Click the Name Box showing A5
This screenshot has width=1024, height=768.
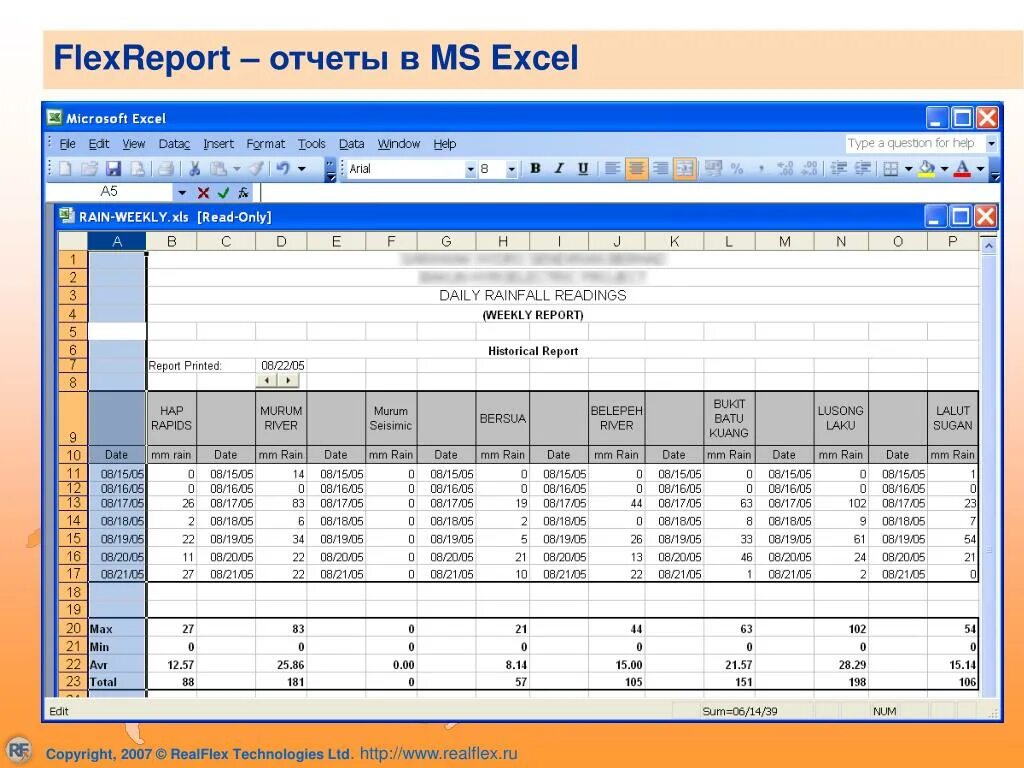tap(109, 192)
